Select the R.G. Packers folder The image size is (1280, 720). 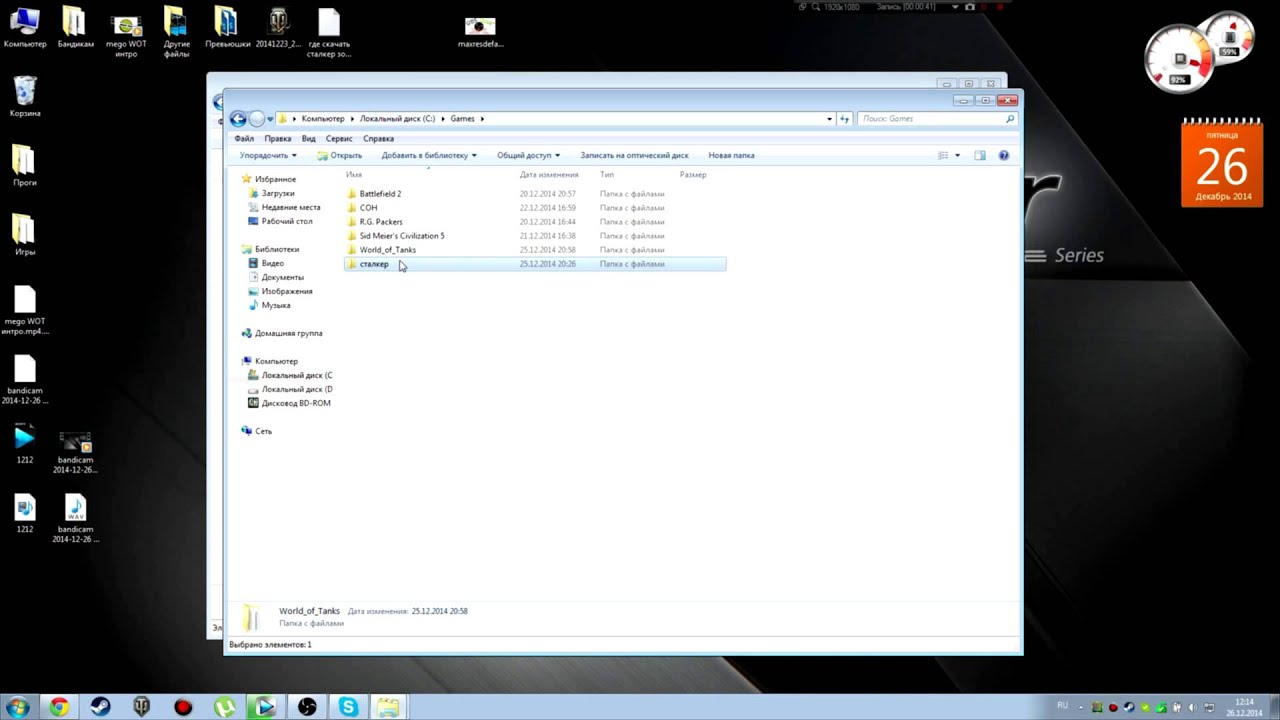pyautogui.click(x=381, y=222)
